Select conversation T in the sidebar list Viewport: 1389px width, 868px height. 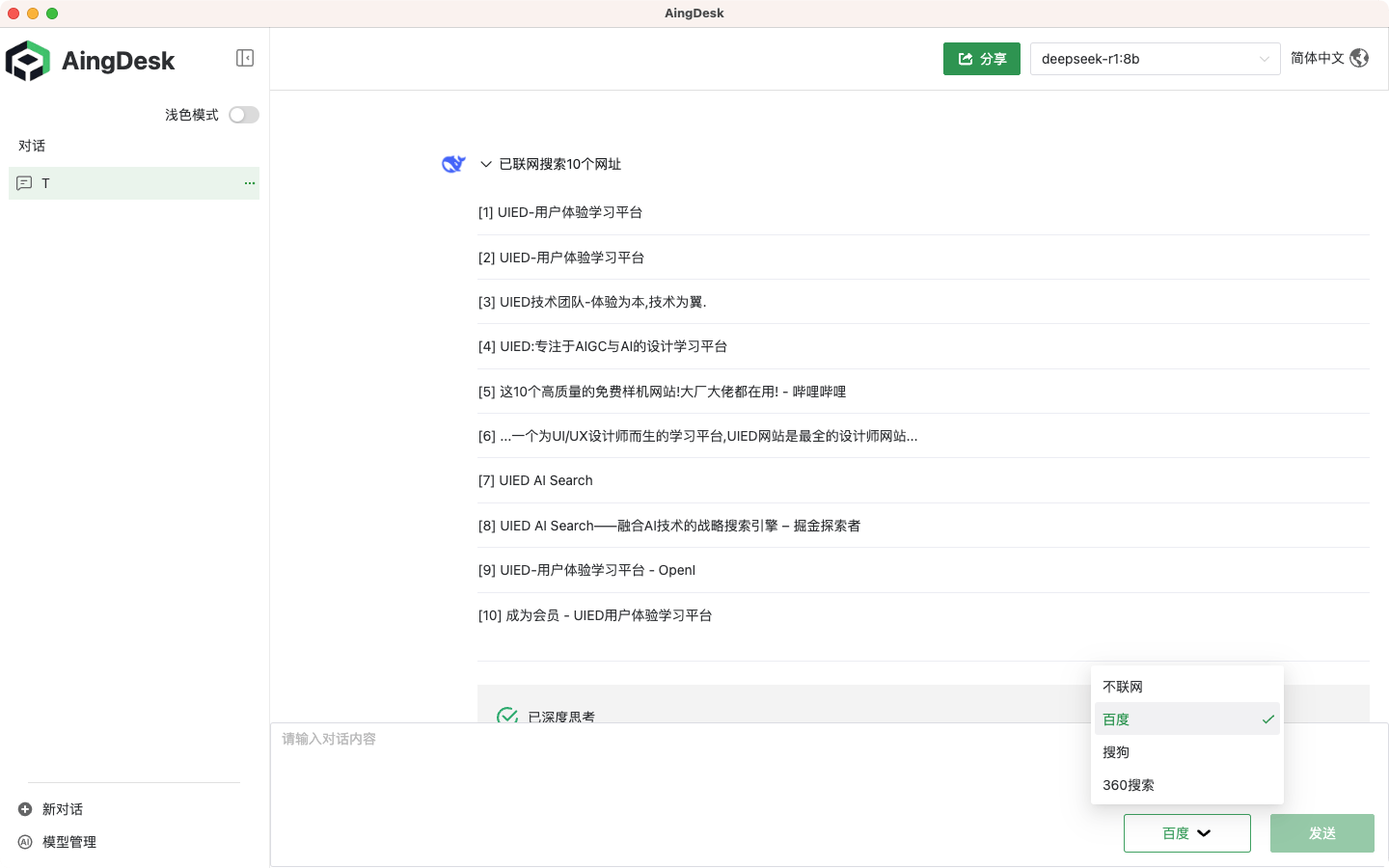pos(134,183)
